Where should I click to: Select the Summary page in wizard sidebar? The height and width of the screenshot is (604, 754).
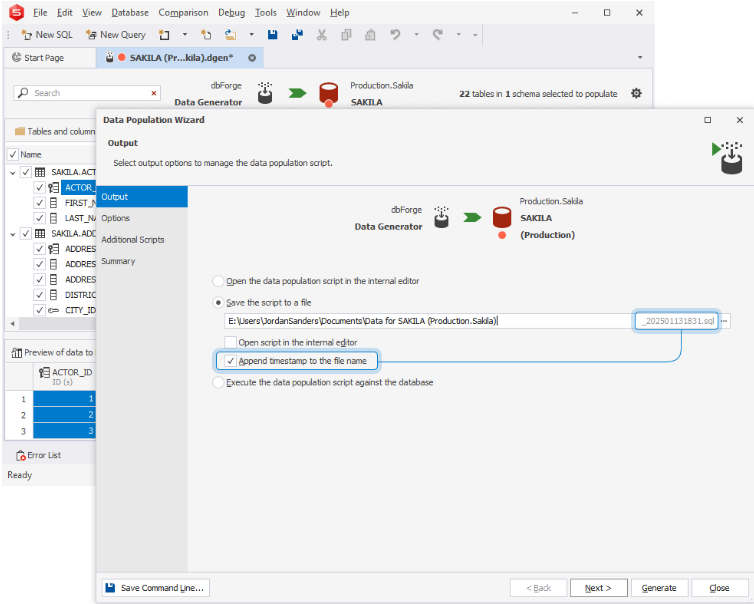click(x=142, y=261)
